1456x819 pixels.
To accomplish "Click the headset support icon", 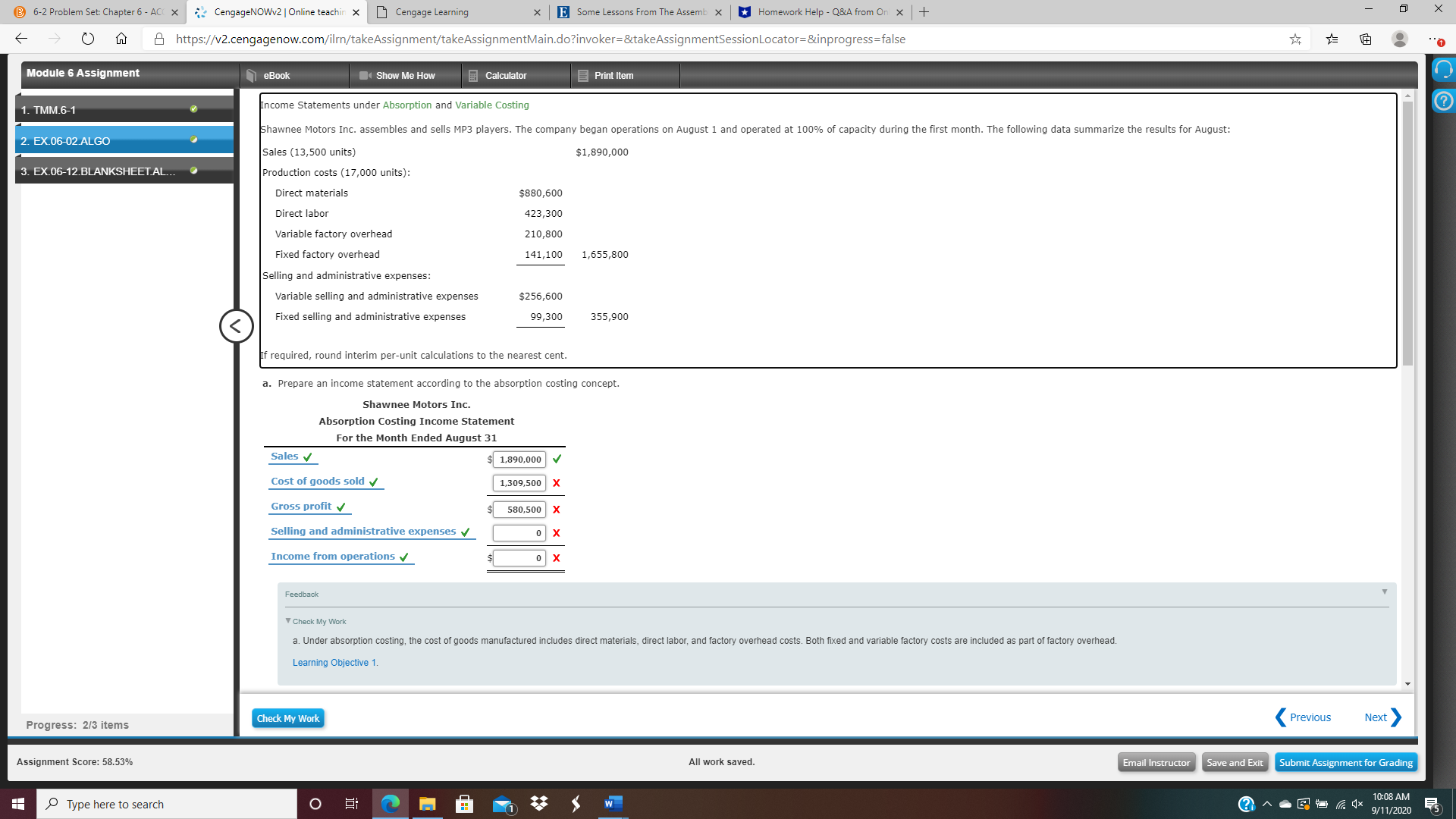I will click(x=1443, y=70).
